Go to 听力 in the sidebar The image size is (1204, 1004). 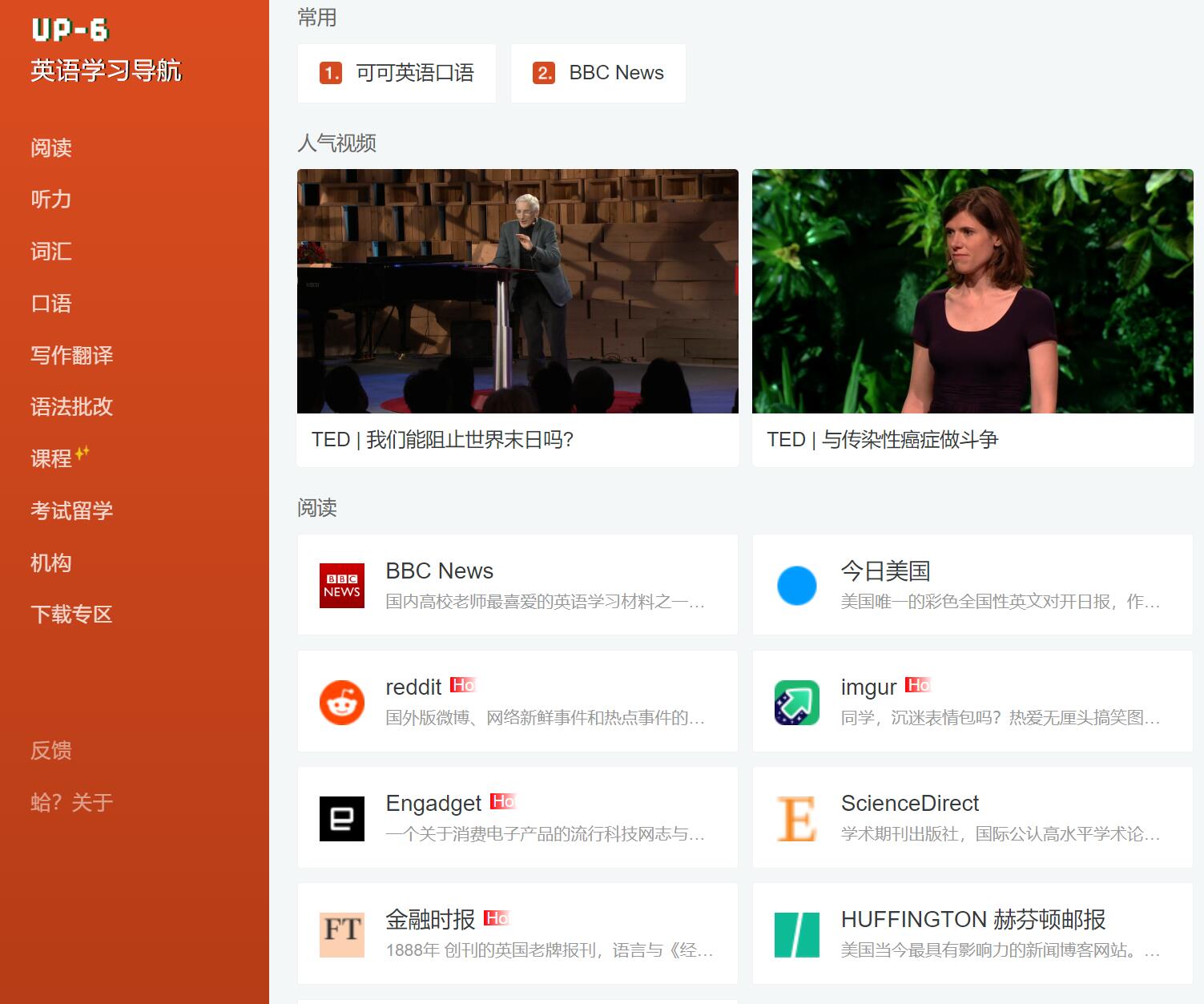pyautogui.click(x=51, y=200)
